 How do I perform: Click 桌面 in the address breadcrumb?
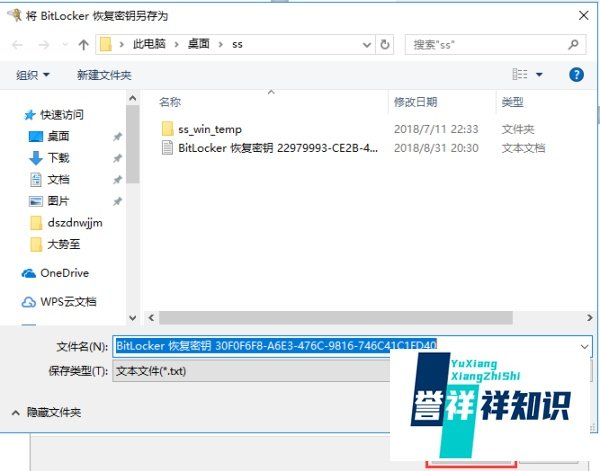coord(199,44)
